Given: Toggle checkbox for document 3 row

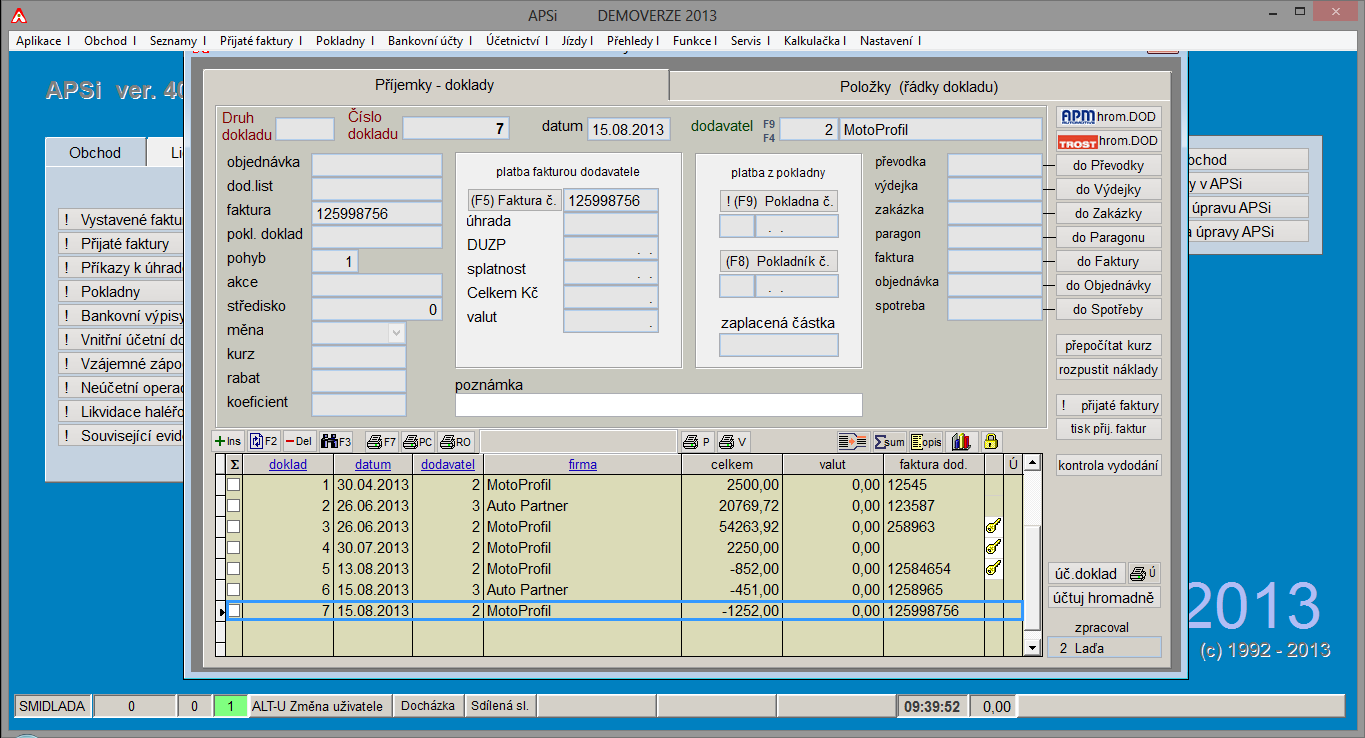Looking at the screenshot, I should click(x=233, y=527).
